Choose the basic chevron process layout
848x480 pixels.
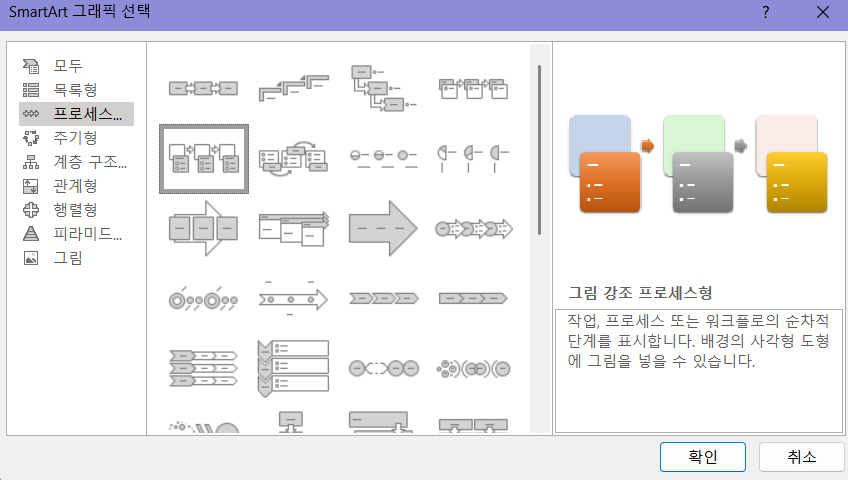coord(383,299)
